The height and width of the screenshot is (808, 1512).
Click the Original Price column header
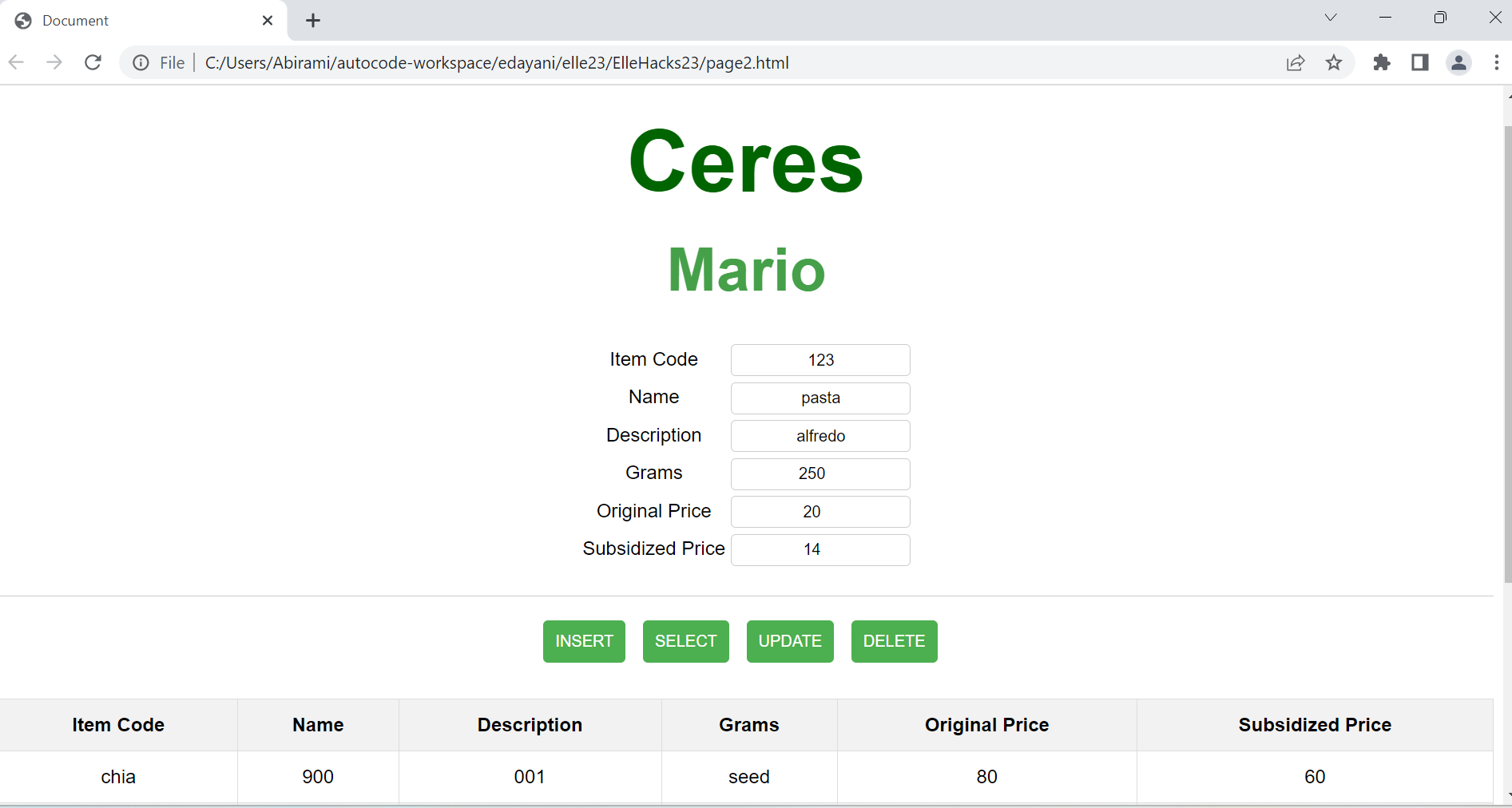point(987,725)
